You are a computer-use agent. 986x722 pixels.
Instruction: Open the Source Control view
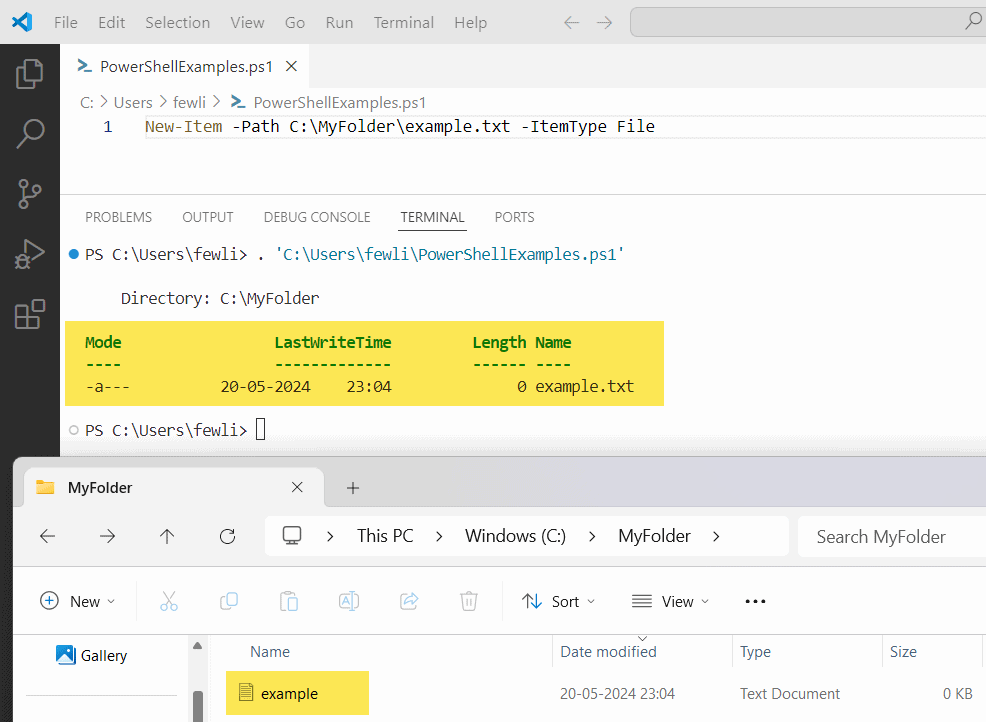click(29, 194)
